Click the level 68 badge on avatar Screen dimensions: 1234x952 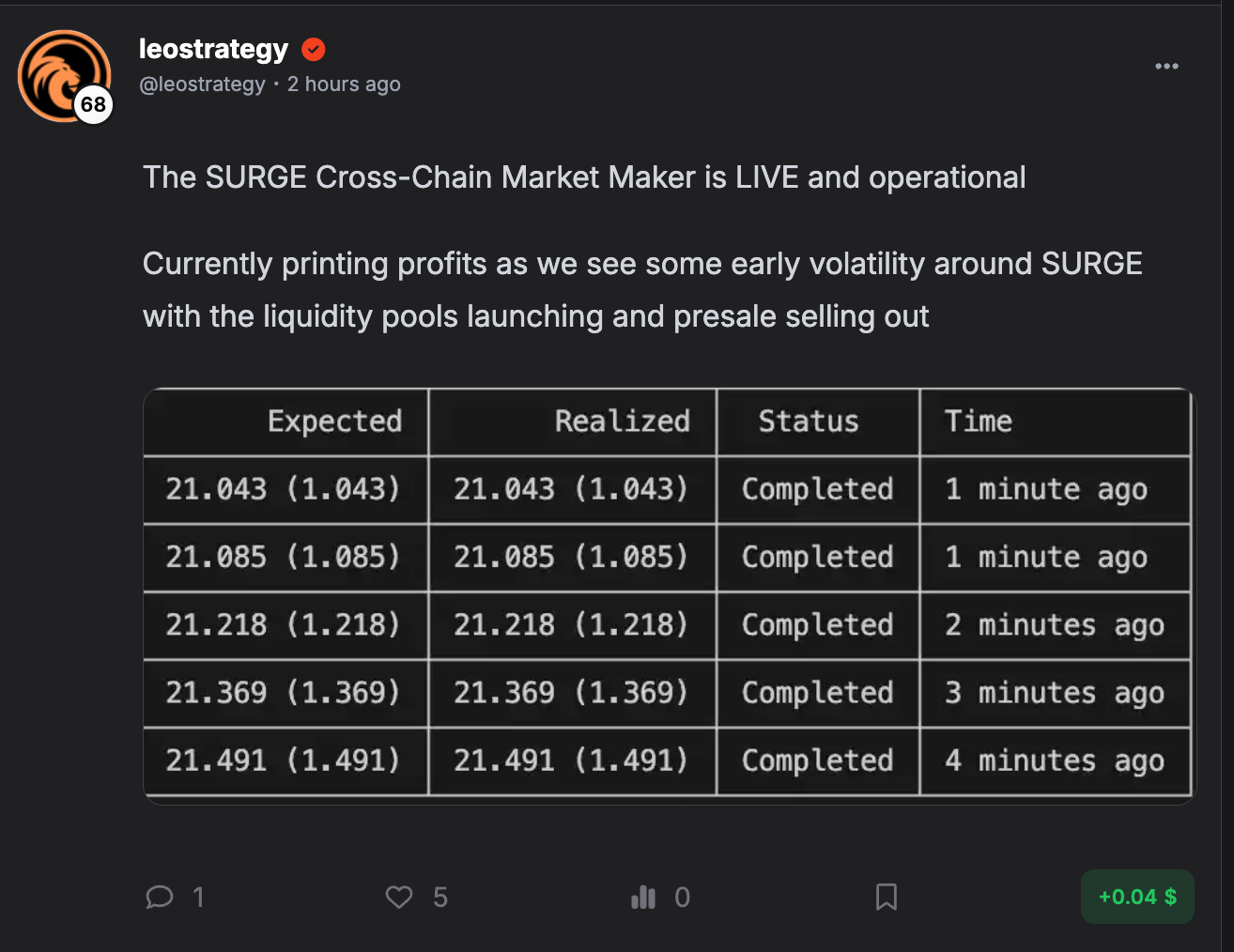(93, 104)
